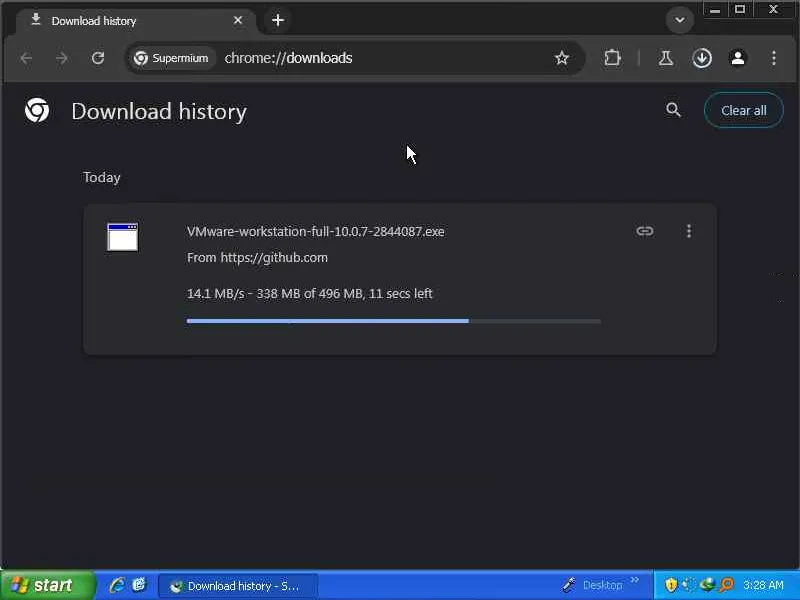The width and height of the screenshot is (800, 600).
Task: Click the Today date heading
Action: 102,178
